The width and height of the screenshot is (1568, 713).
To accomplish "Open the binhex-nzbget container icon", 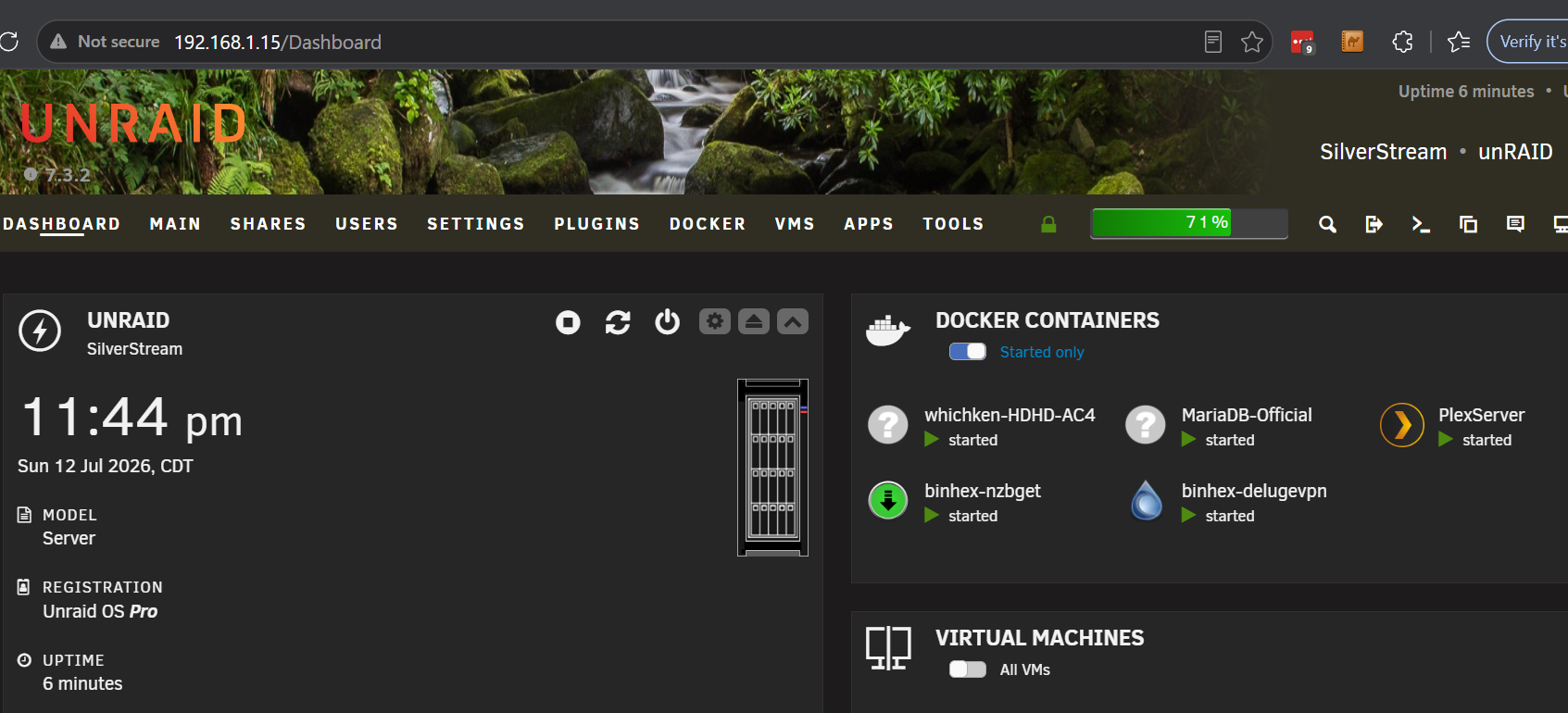I will point(887,501).
